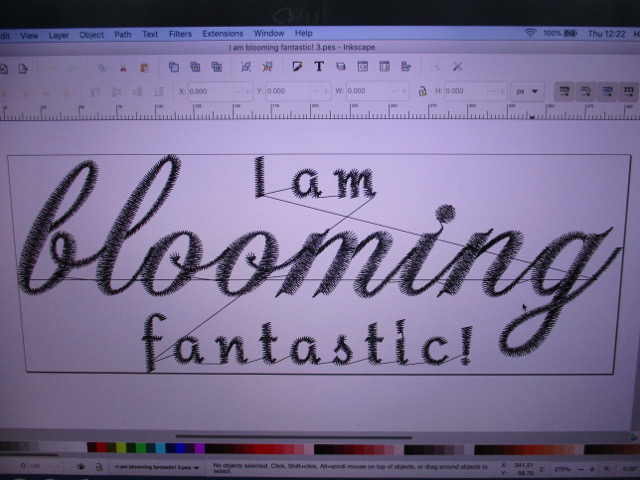Open the Object menu

91,35
